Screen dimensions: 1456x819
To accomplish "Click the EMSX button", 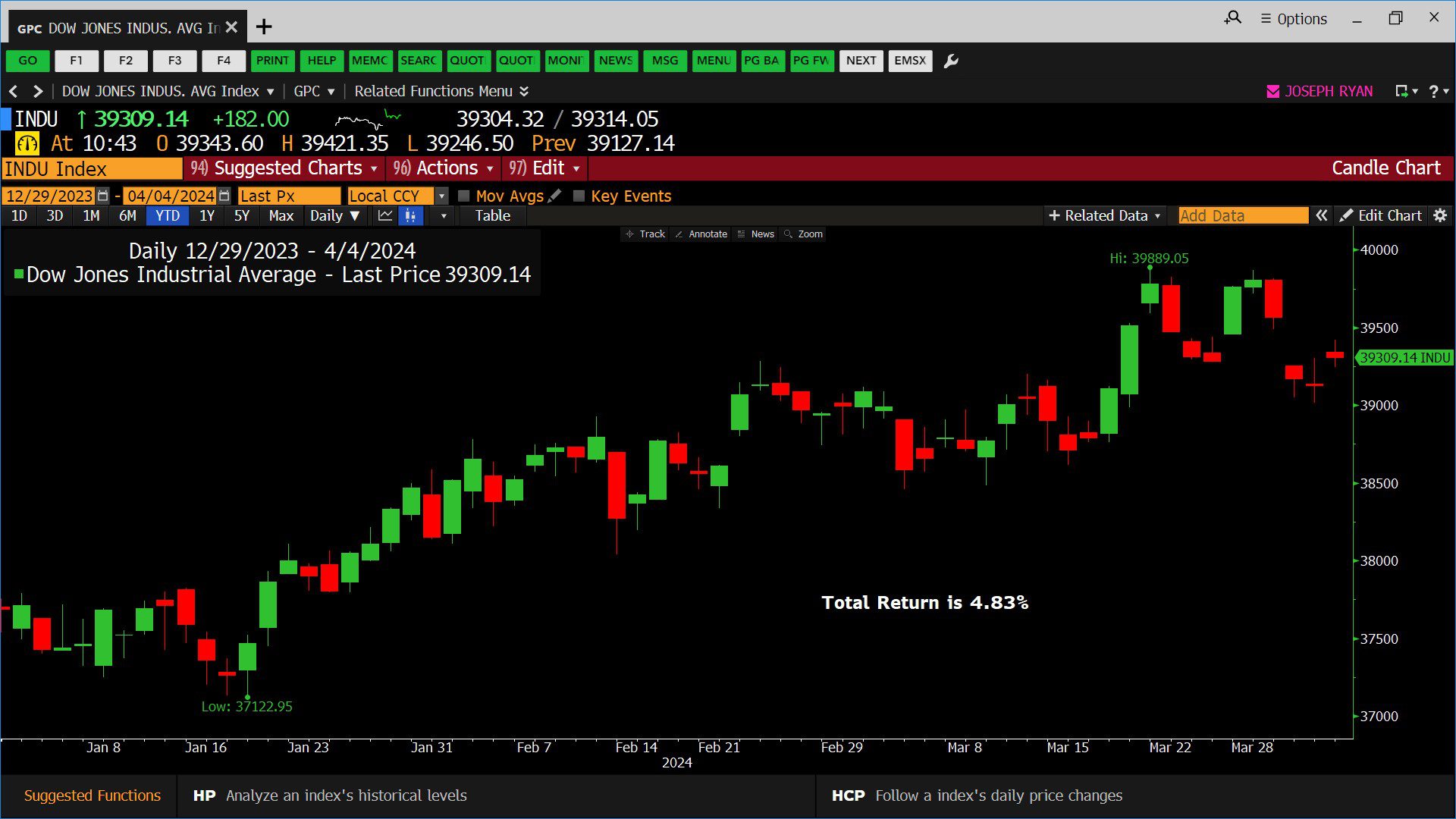I will coord(910,61).
